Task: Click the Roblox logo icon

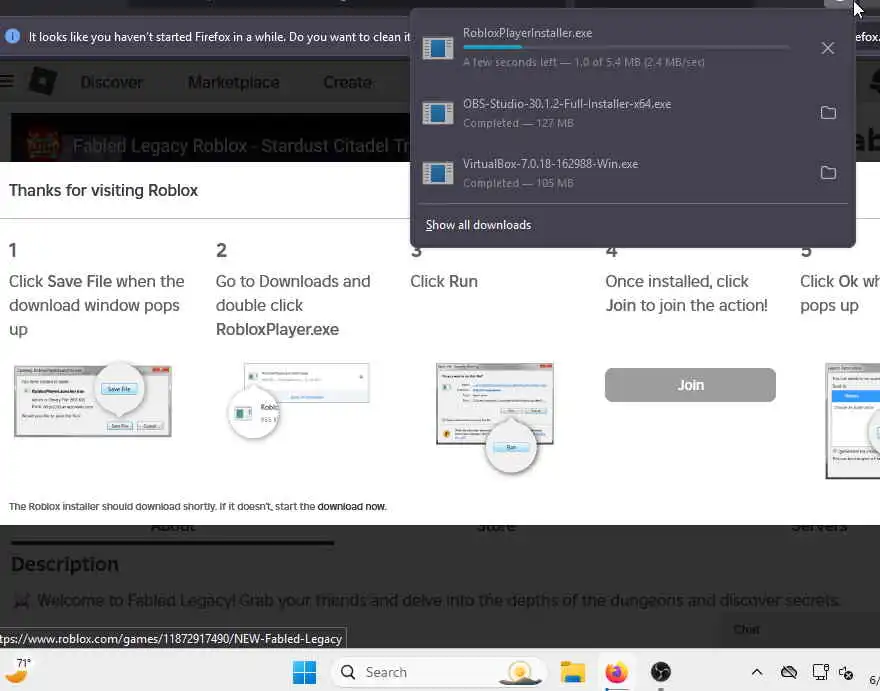Action: [x=43, y=81]
